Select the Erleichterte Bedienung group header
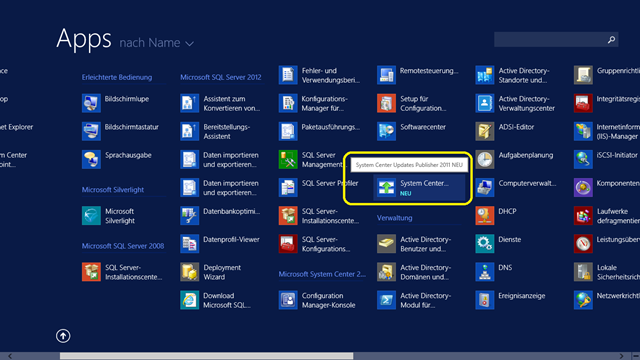 pos(117,77)
